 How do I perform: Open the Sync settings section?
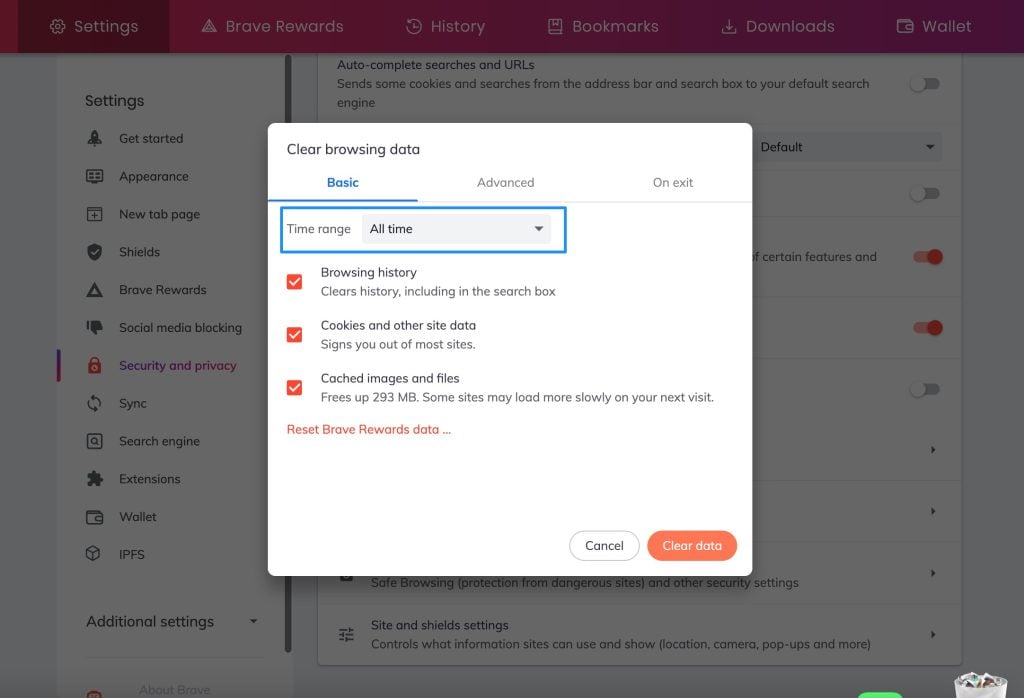[133, 404]
